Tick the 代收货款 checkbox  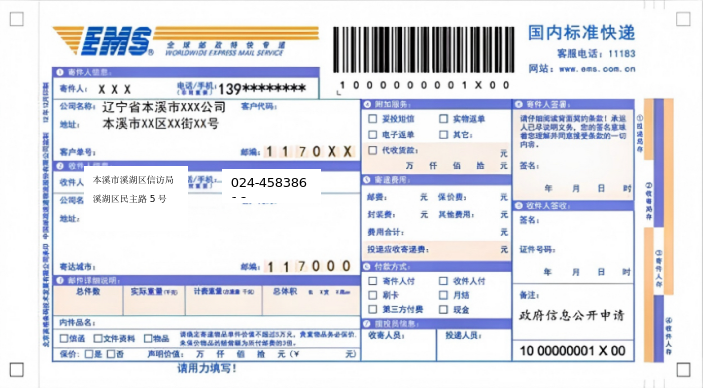pyautogui.click(x=373, y=150)
